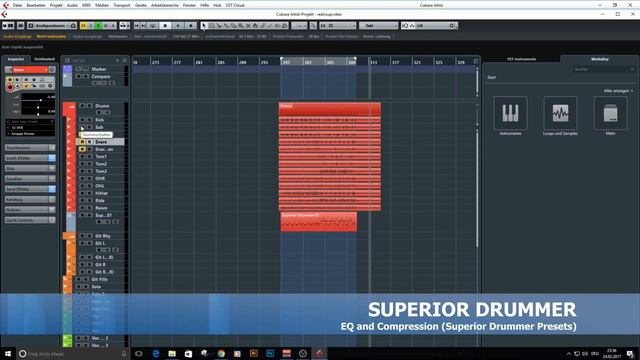The image size is (640, 360).
Task: Toggle the W write automation button
Action: click(x=106, y=26)
